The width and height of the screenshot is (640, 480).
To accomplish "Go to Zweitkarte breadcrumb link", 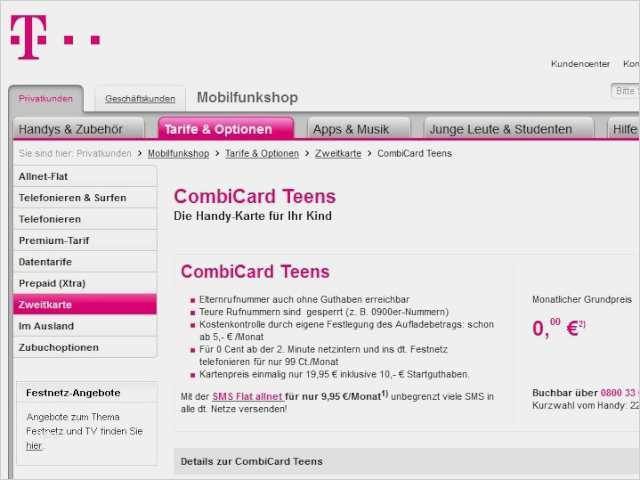I will [x=338, y=153].
